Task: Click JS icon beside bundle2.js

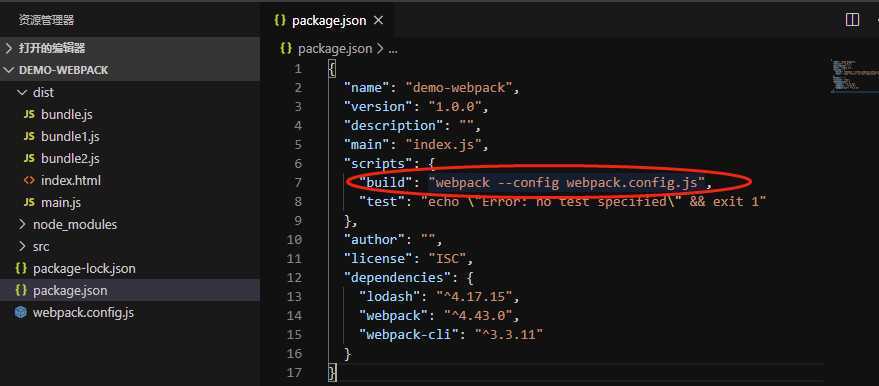Action: tap(29, 159)
